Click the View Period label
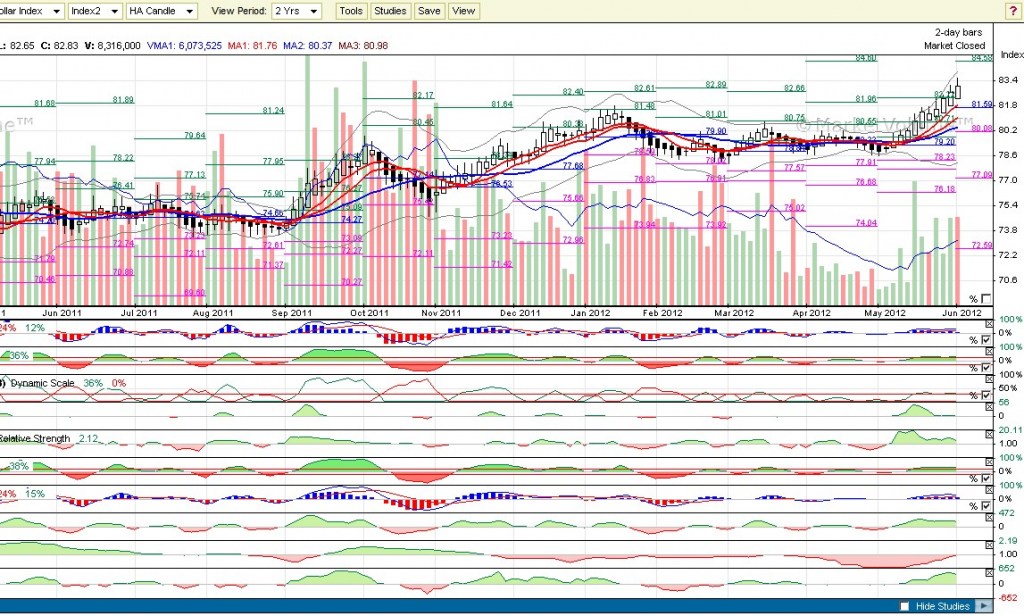Image resolution: width=1024 pixels, height=616 pixels. tap(239, 11)
